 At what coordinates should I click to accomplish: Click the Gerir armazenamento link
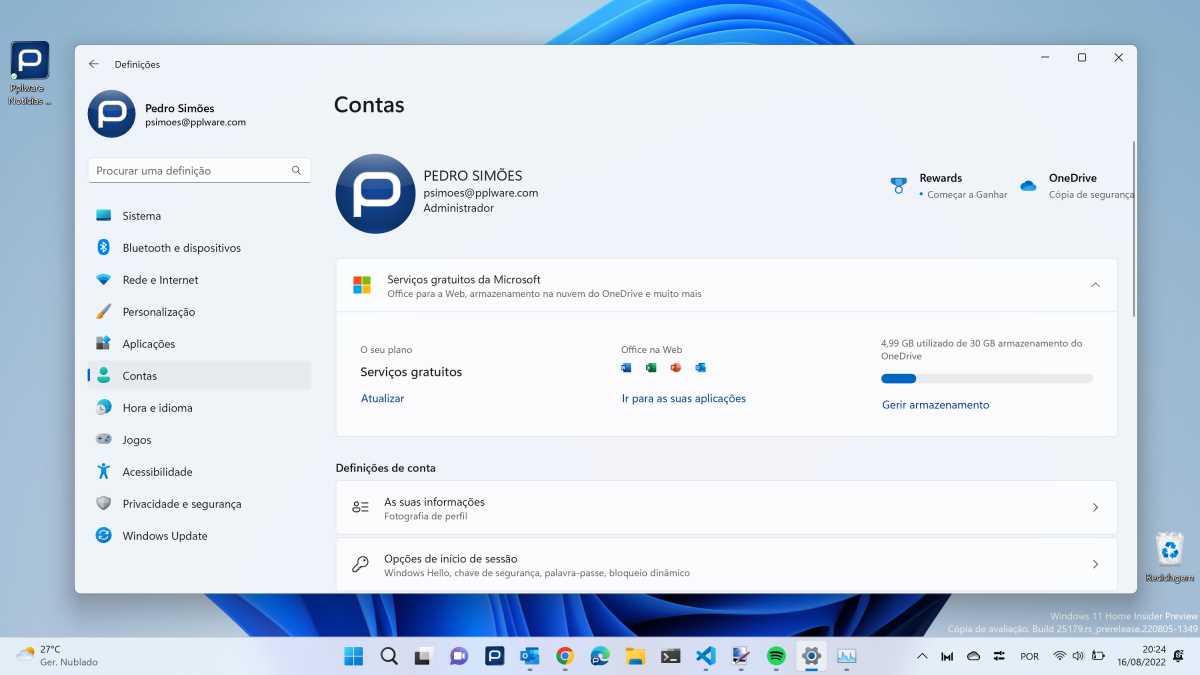935,405
